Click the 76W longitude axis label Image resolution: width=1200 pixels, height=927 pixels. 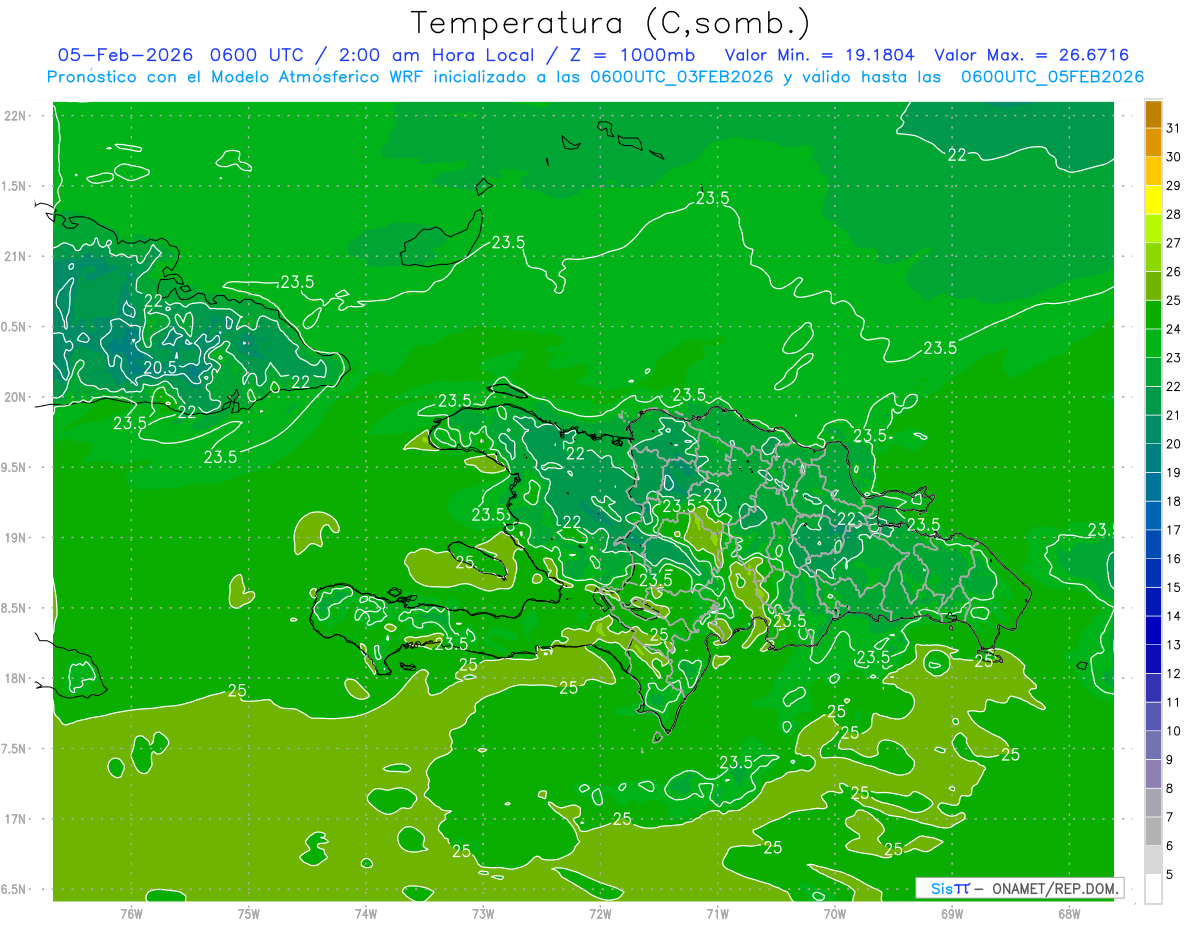[131, 913]
